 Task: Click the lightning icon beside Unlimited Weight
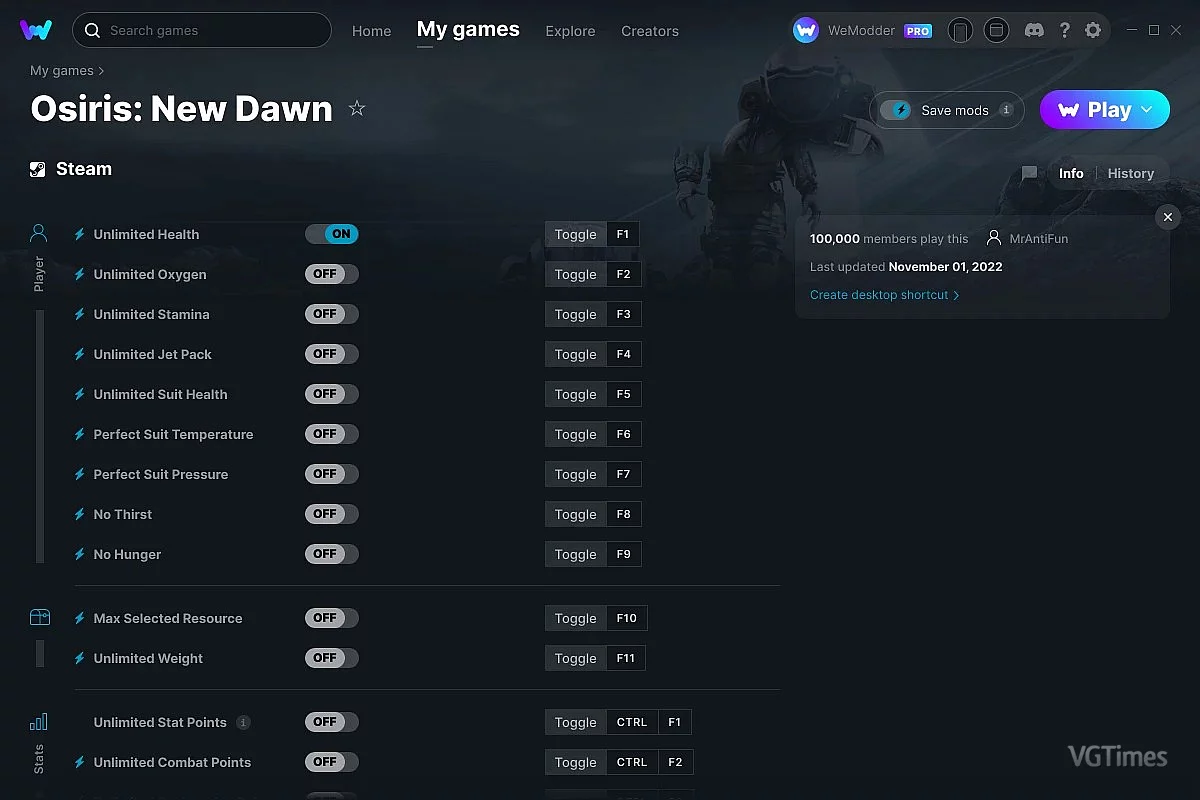tap(80, 658)
